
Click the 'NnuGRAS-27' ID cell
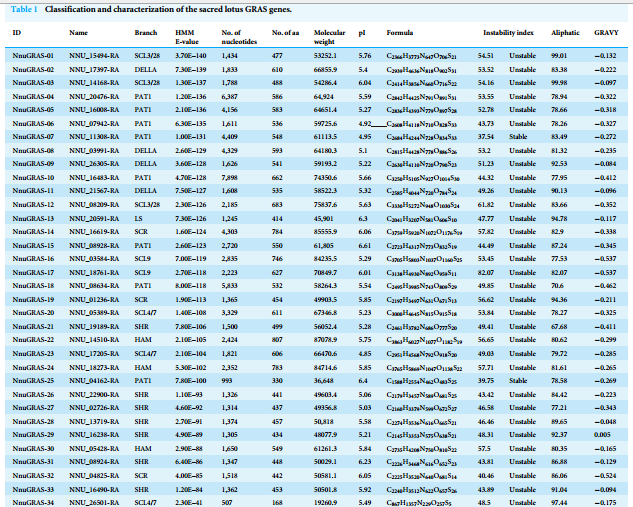(x=33, y=408)
